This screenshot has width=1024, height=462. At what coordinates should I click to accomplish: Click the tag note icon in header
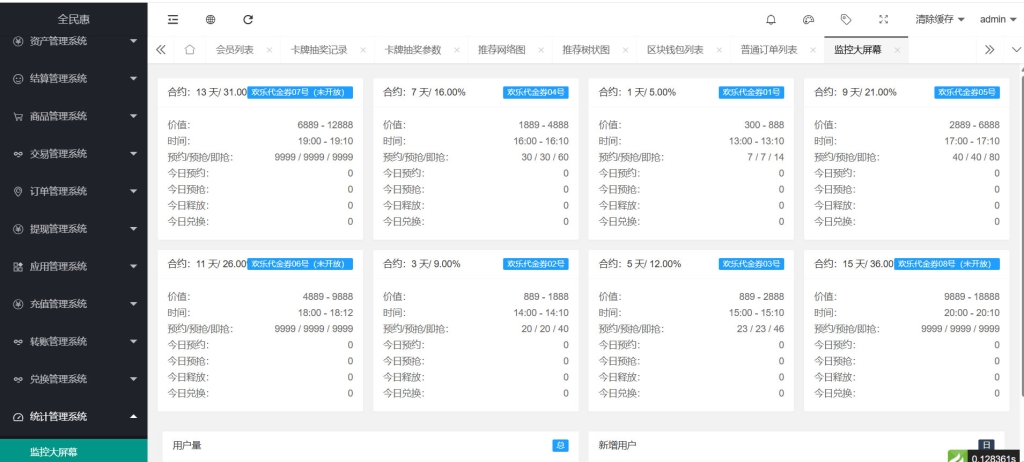point(846,19)
